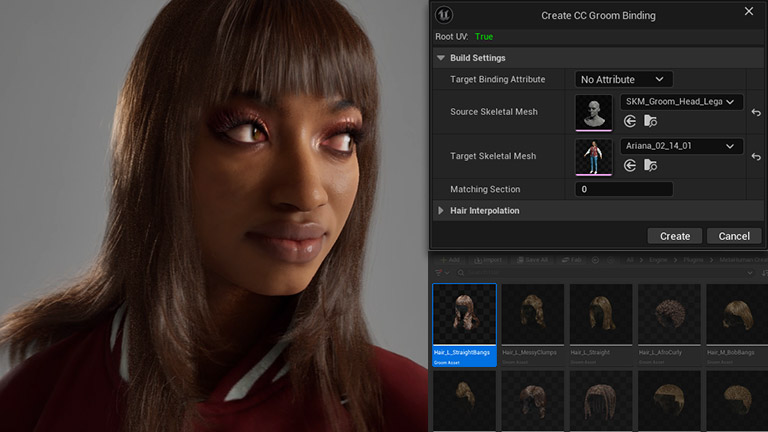This screenshot has height=432, width=768.
Task: Reset Target Skeletal Mesh to default value
Action: (756, 156)
